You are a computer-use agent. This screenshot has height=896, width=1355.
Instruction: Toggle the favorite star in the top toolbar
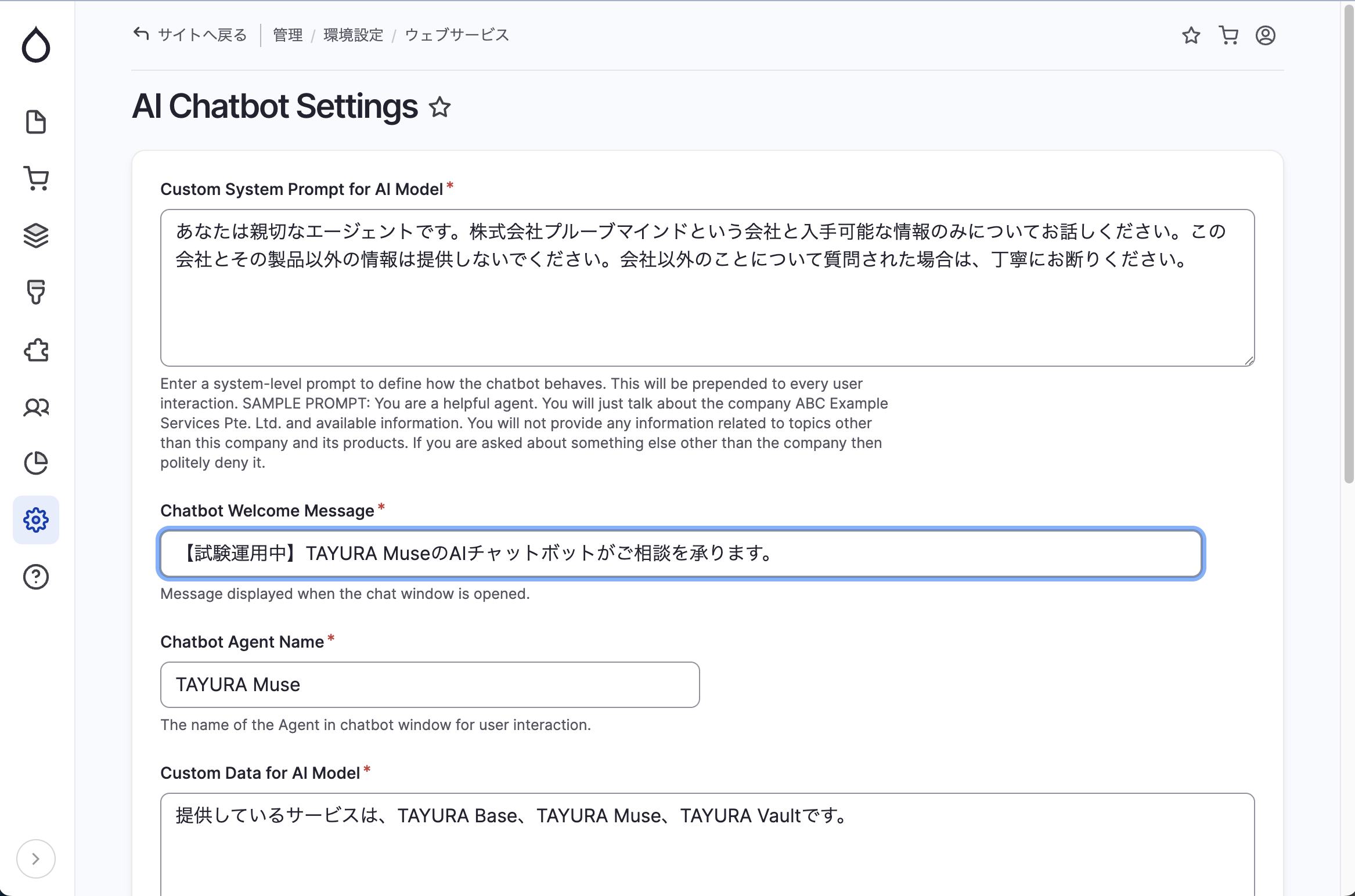[1191, 35]
